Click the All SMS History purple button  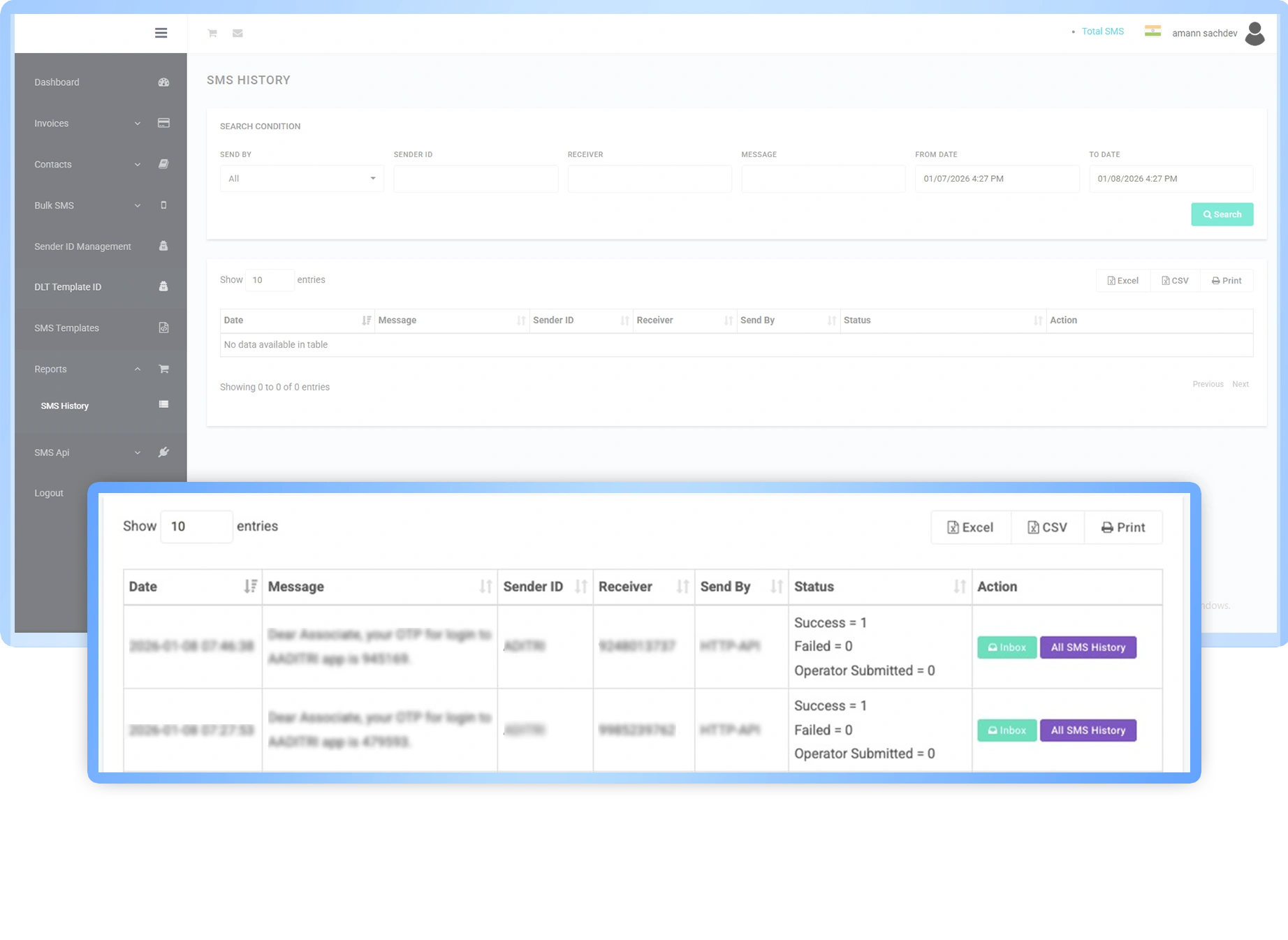pyautogui.click(x=1088, y=647)
